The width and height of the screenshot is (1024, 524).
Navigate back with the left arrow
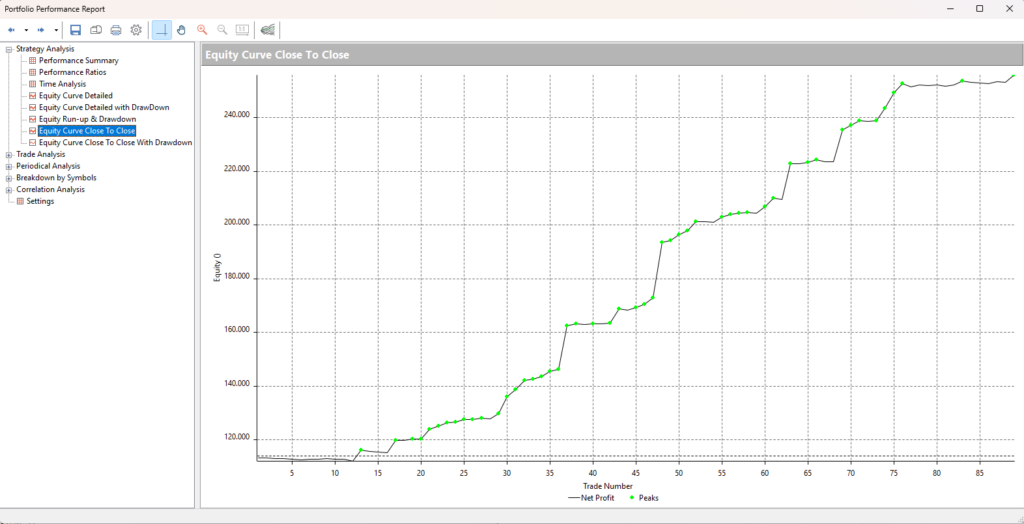tap(12, 30)
